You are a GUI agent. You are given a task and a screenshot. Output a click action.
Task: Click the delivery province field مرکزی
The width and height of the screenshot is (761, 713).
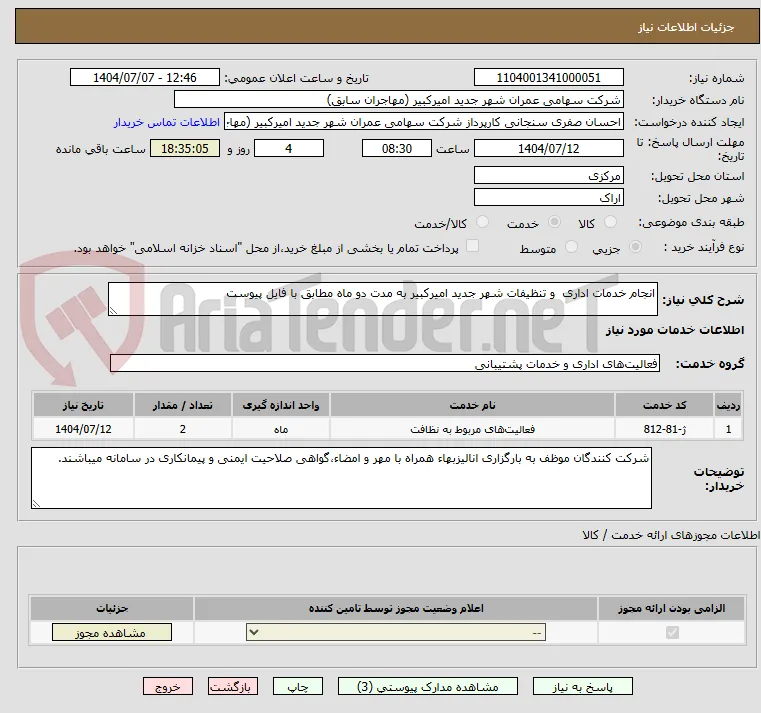[x=548, y=176]
